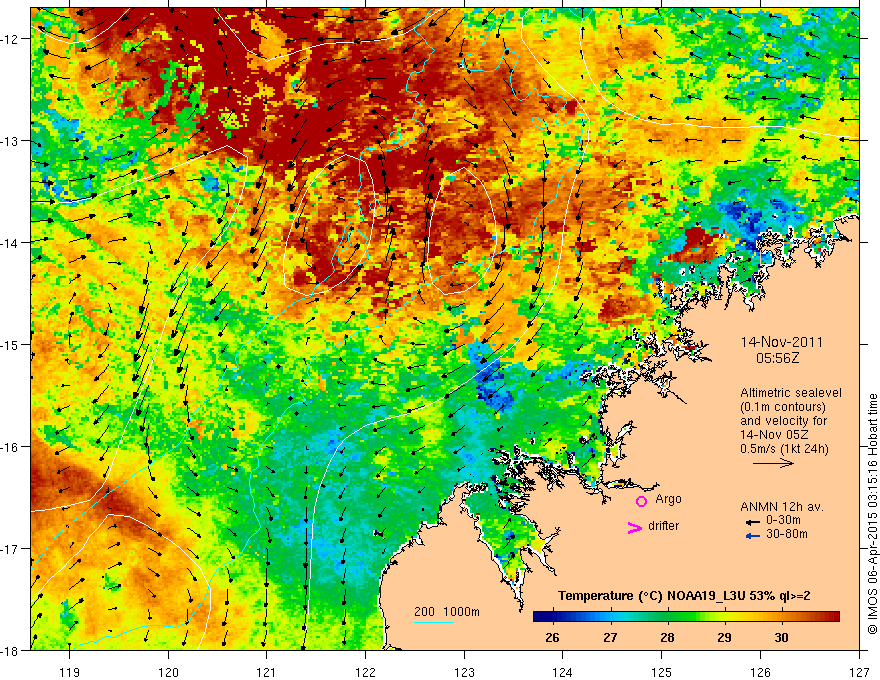This screenshot has height=680, width=880.
Task: Click the black 0-30m velocity arrow symbol
Action: pos(753,522)
